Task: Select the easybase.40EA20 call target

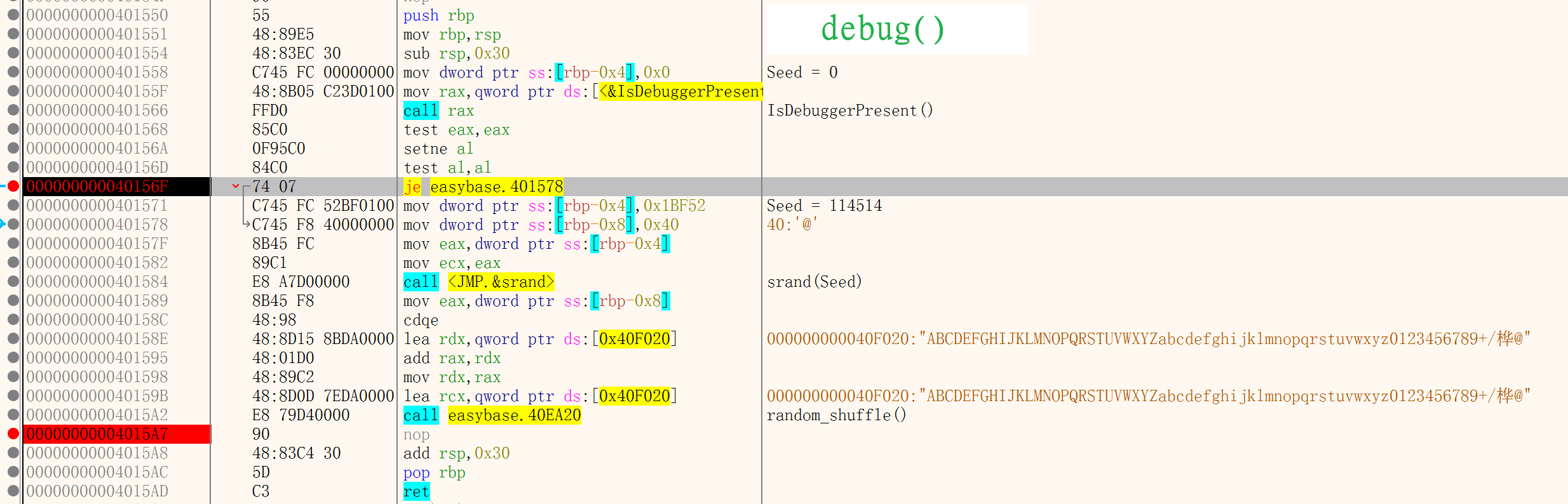Action: [x=514, y=415]
